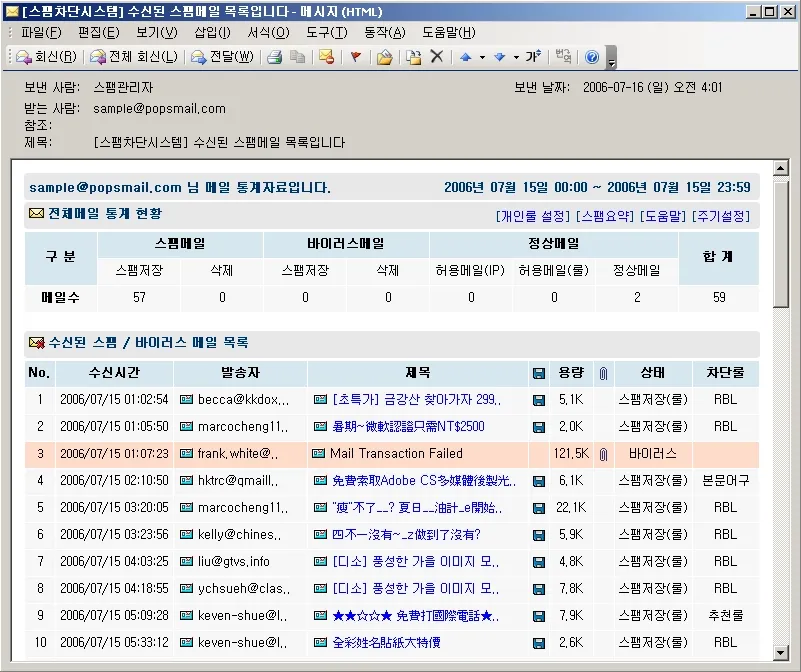Go to the next item with down arrow

pos(500,57)
